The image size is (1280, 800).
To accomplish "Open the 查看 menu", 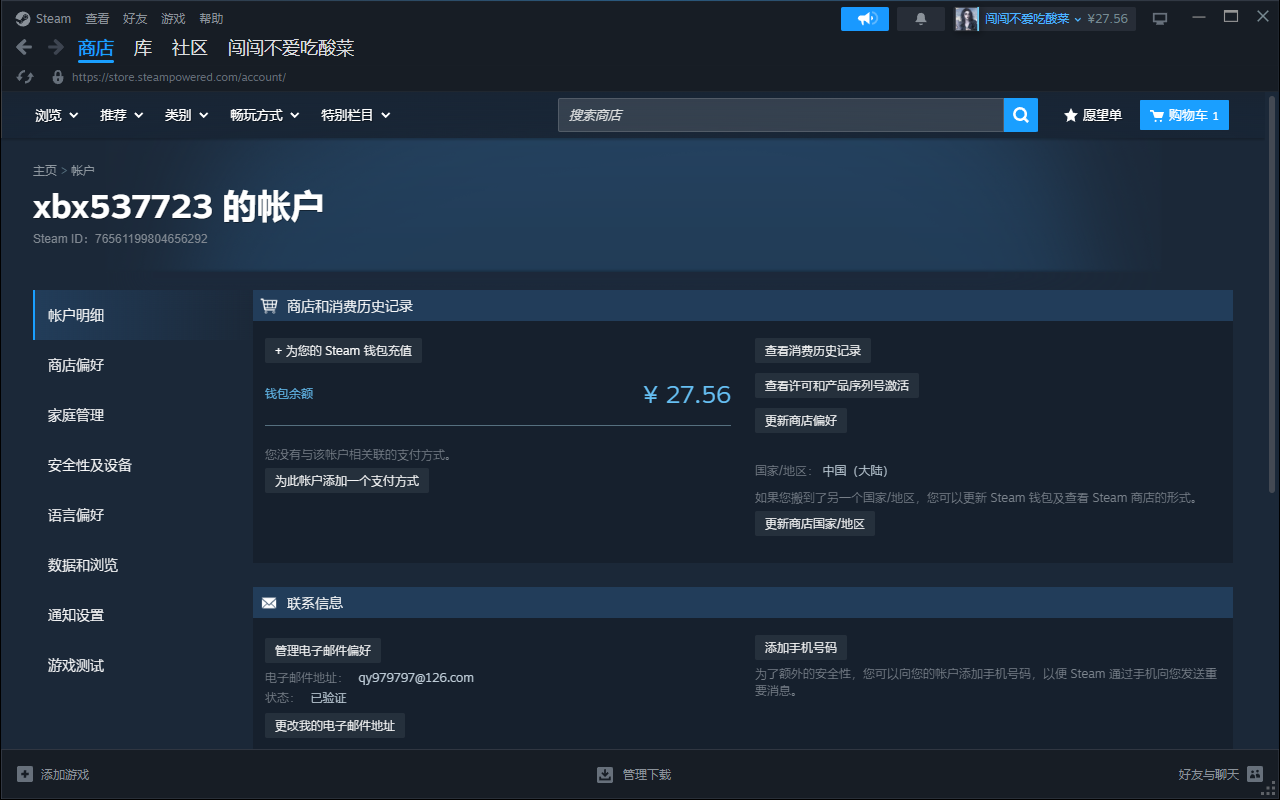I will [x=97, y=19].
